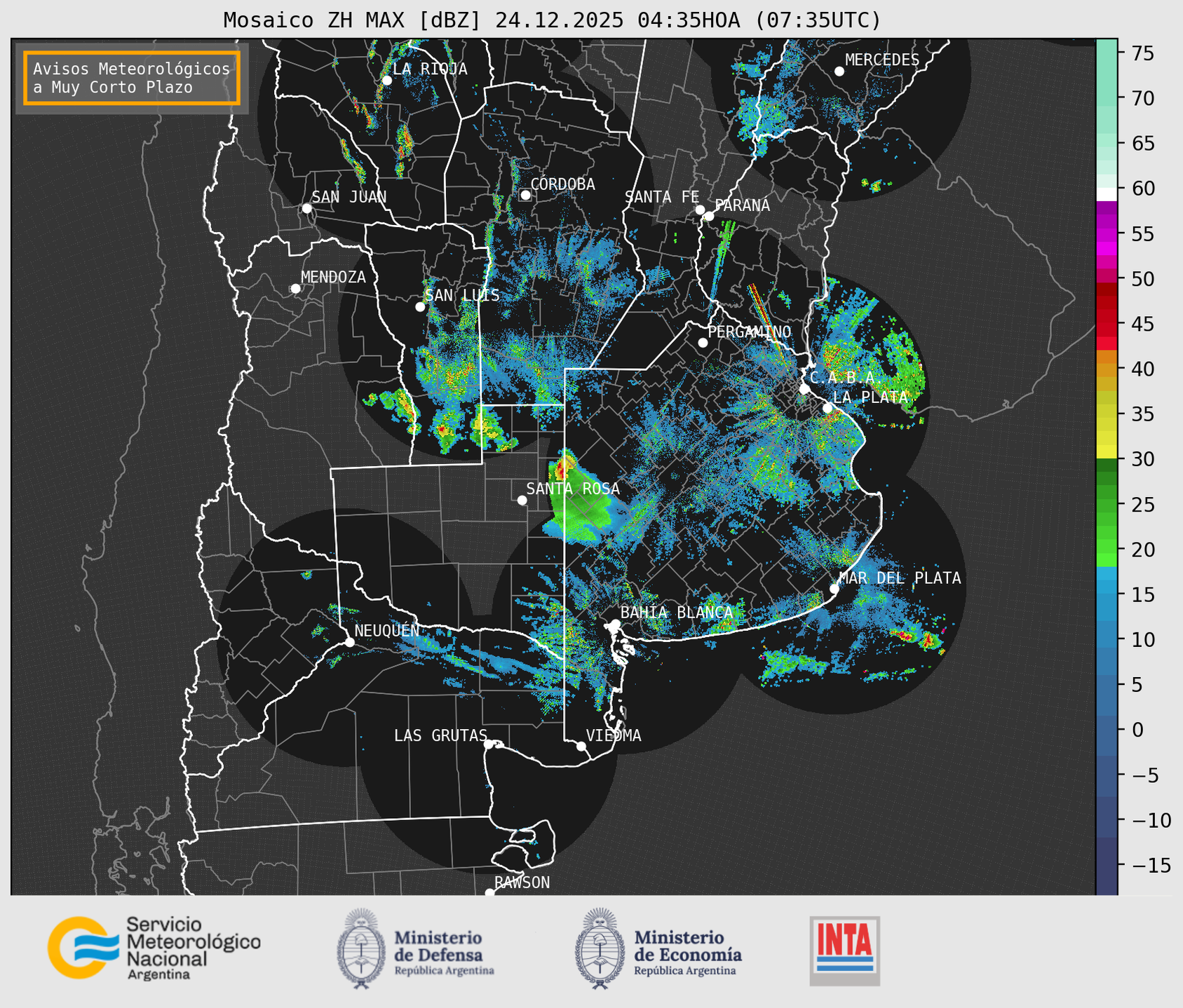Click the San Luis city marker dot

[420, 306]
